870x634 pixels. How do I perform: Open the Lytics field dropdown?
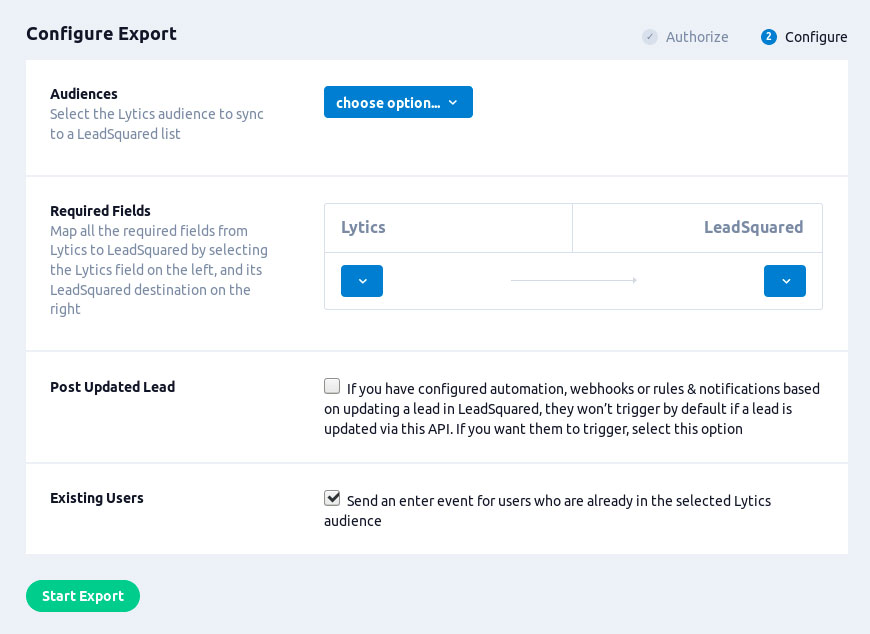(x=362, y=281)
